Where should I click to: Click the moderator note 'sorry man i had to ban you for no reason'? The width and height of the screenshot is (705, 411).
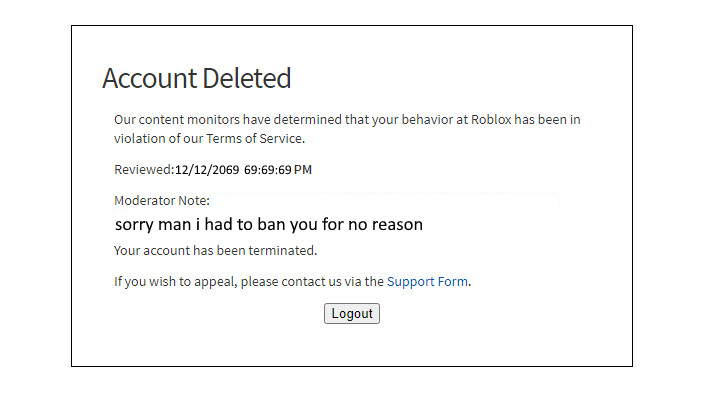pyautogui.click(x=269, y=224)
